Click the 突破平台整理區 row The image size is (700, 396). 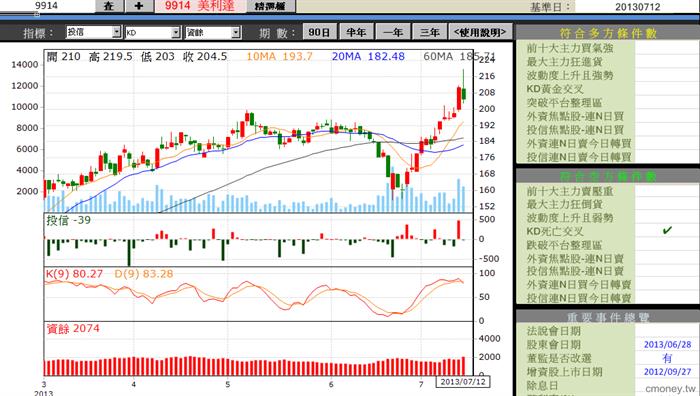tap(608, 103)
